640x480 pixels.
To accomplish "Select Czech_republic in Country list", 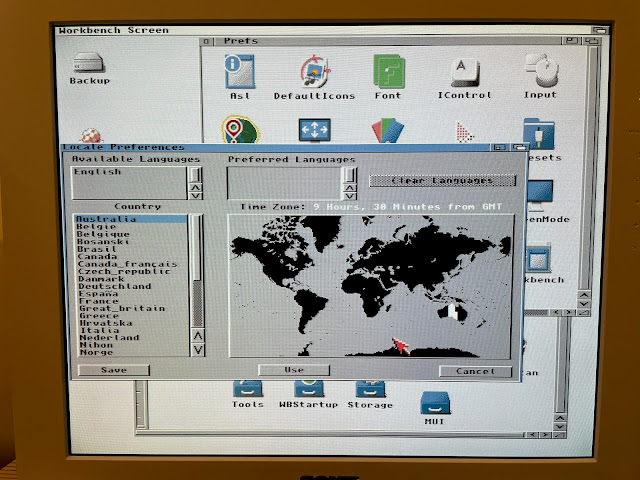I will click(x=131, y=271).
